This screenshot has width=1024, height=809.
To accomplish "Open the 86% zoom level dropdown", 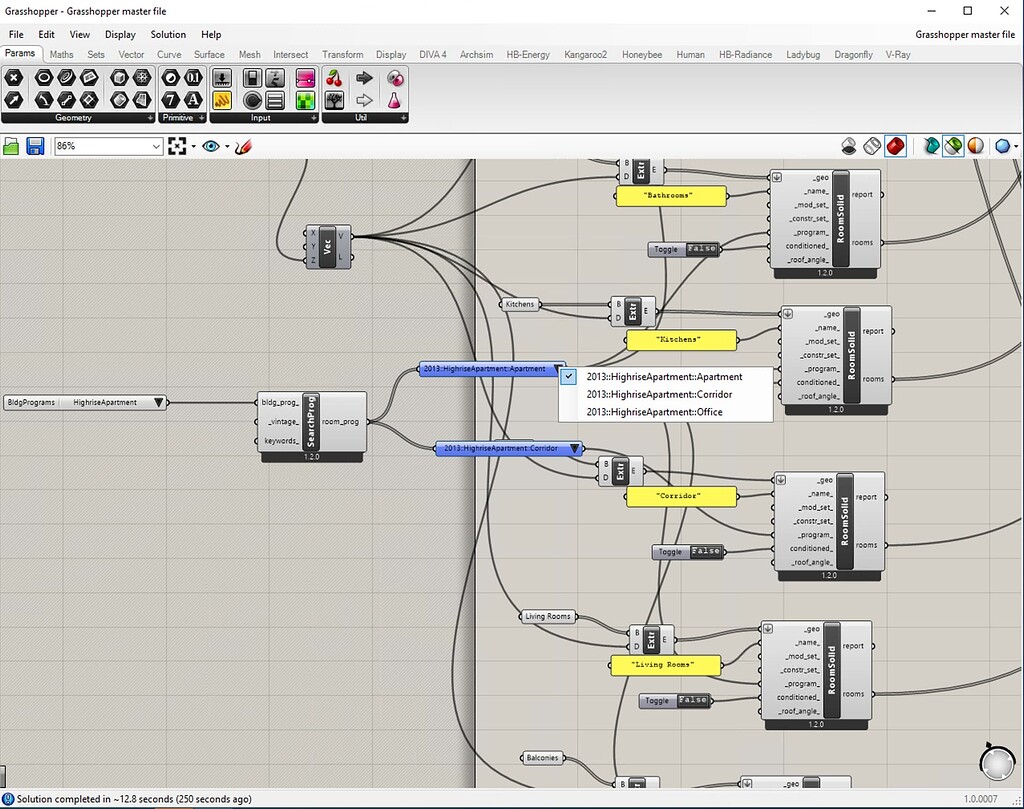I will click(156, 147).
